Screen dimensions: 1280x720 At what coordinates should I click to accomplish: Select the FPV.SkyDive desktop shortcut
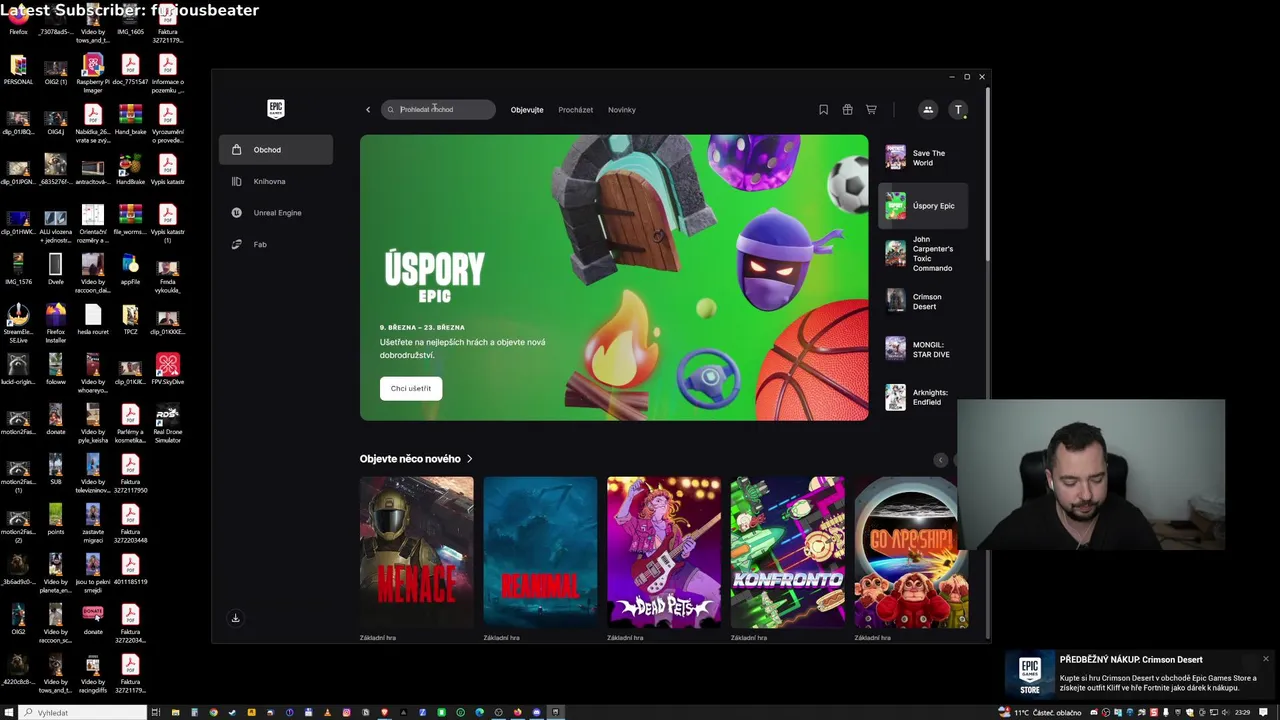[168, 370]
